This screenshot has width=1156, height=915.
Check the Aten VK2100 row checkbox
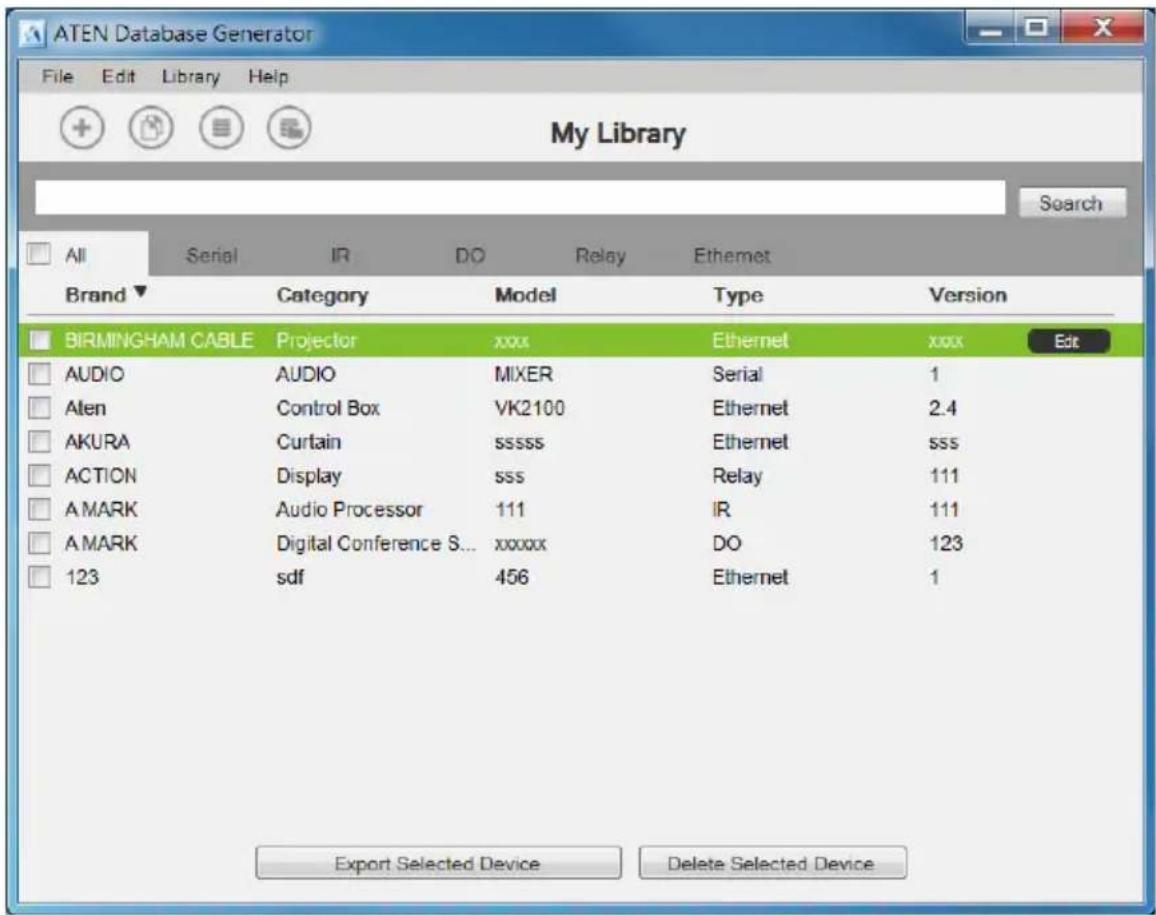(39, 408)
